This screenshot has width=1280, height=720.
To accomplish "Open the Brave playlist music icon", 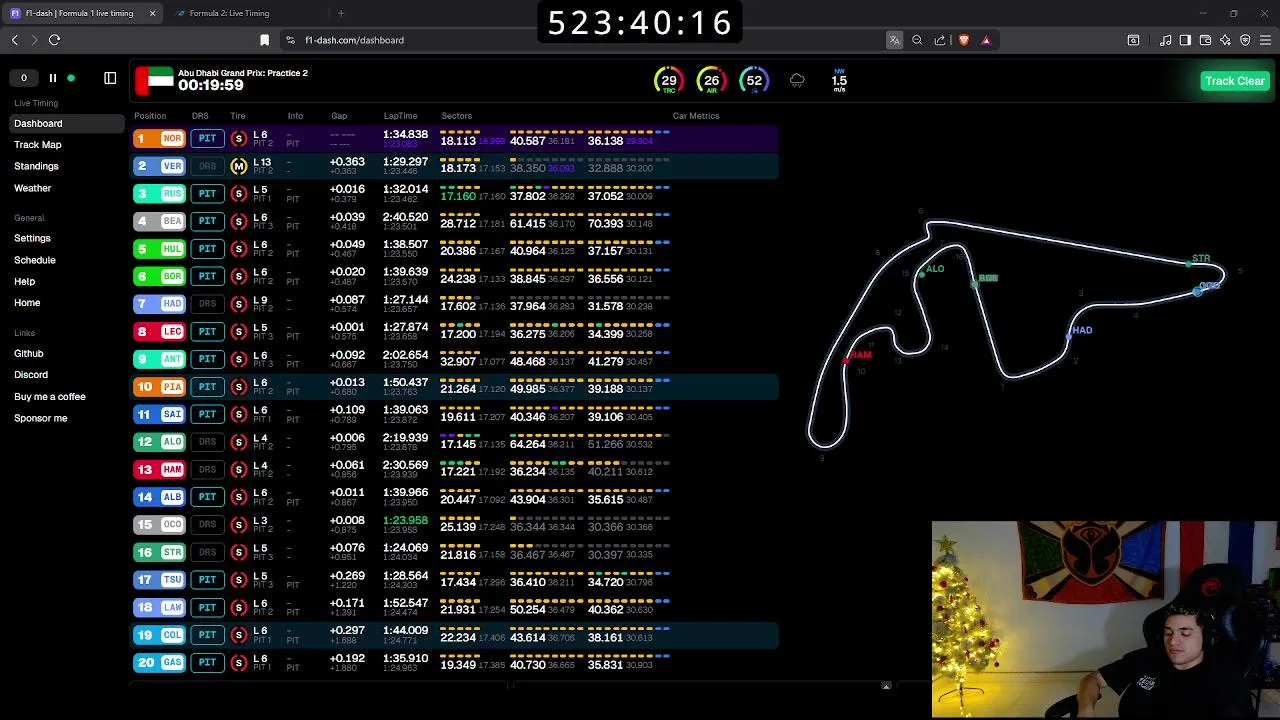I will 1165,40.
